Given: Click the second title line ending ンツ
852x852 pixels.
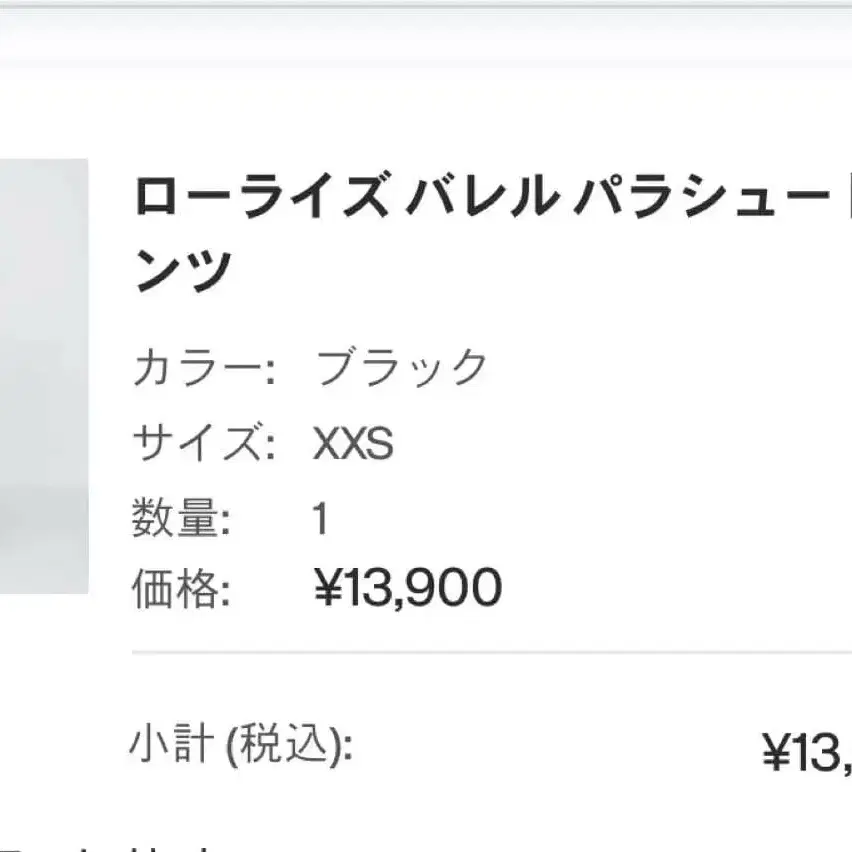Looking at the screenshot, I should [x=183, y=271].
